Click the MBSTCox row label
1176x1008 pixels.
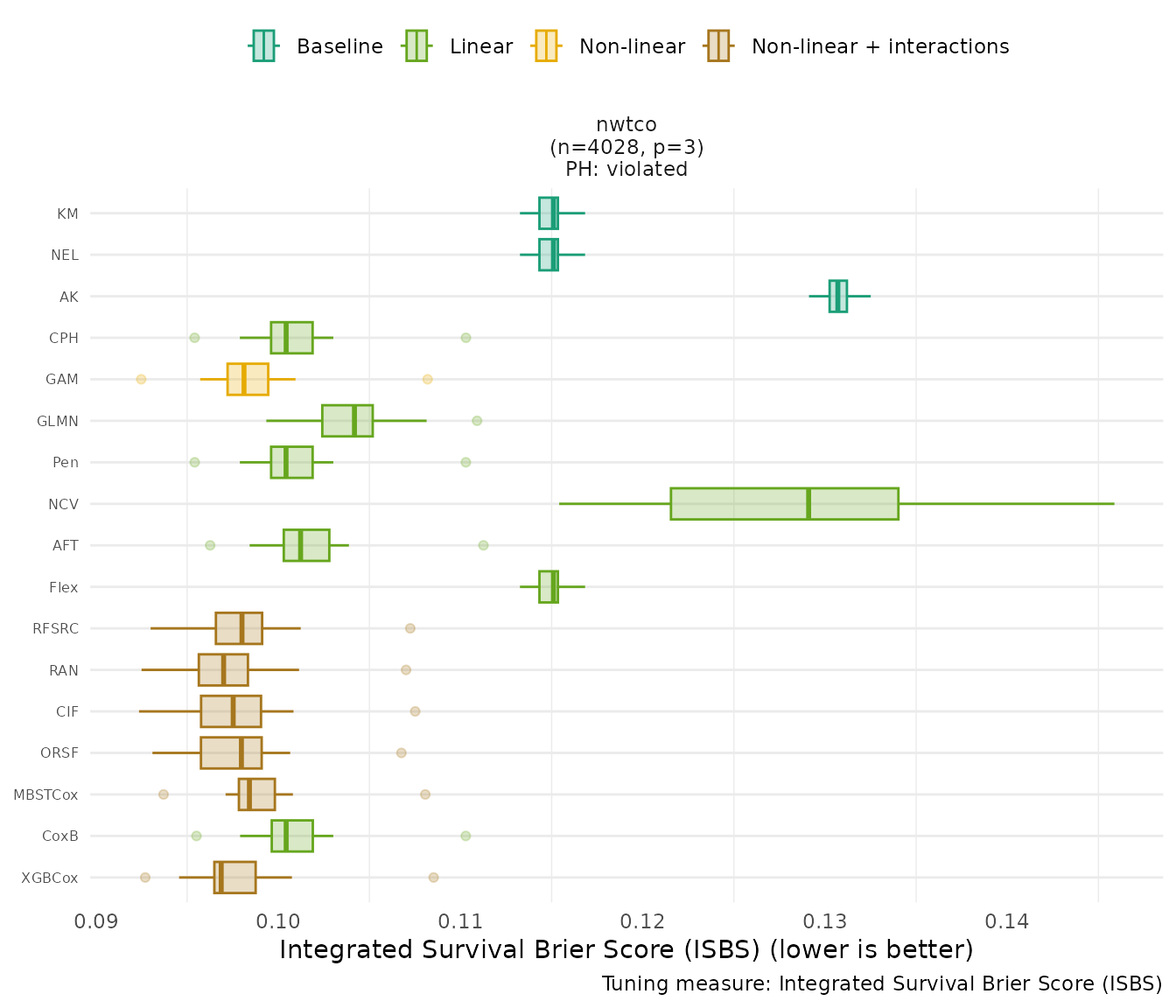[x=45, y=795]
